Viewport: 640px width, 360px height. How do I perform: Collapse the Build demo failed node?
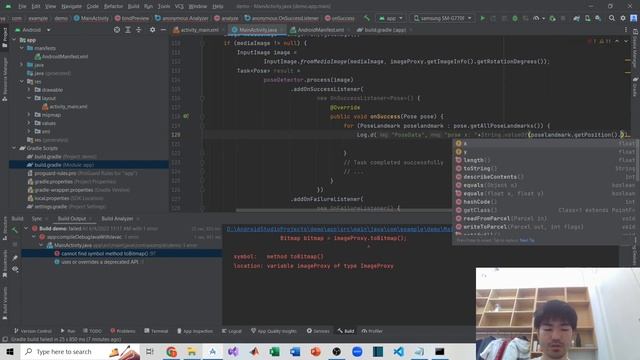coord(27,229)
